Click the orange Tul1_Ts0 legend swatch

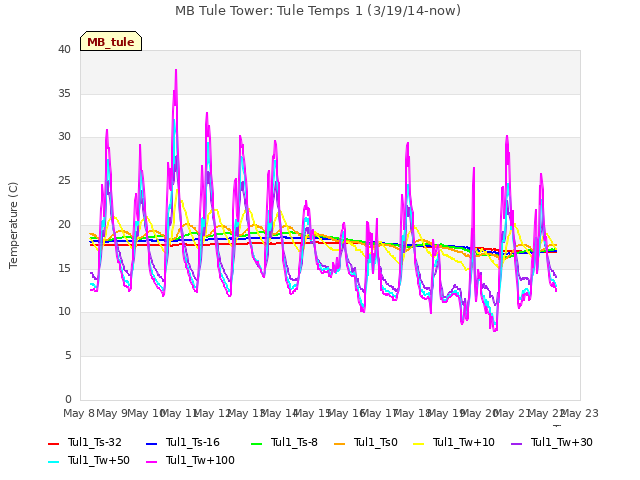pyautogui.click(x=340, y=444)
